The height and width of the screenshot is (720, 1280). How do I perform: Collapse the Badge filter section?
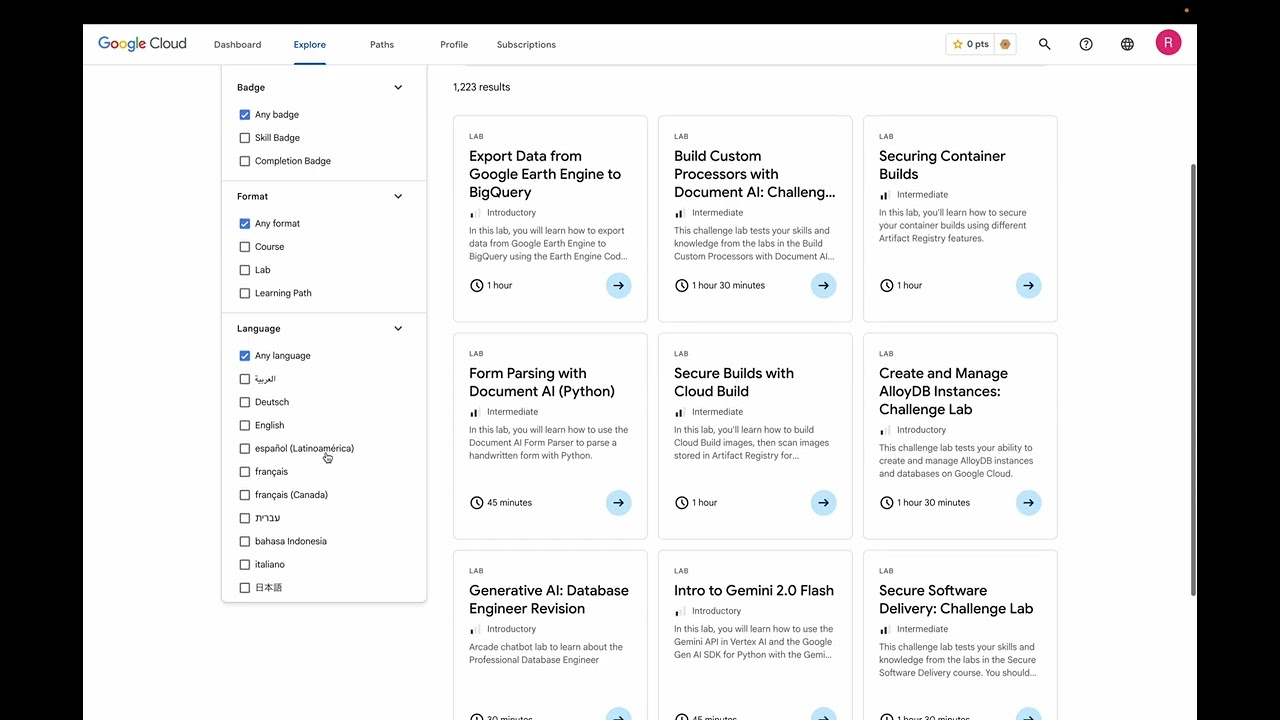coord(398,87)
